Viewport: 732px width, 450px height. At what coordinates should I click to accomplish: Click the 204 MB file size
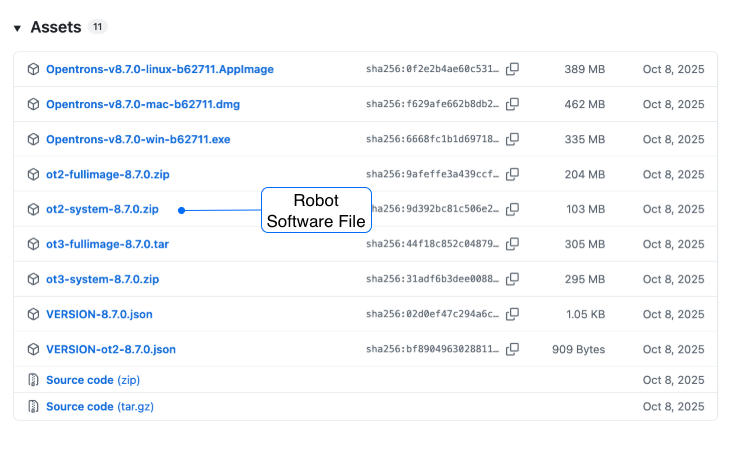point(584,174)
